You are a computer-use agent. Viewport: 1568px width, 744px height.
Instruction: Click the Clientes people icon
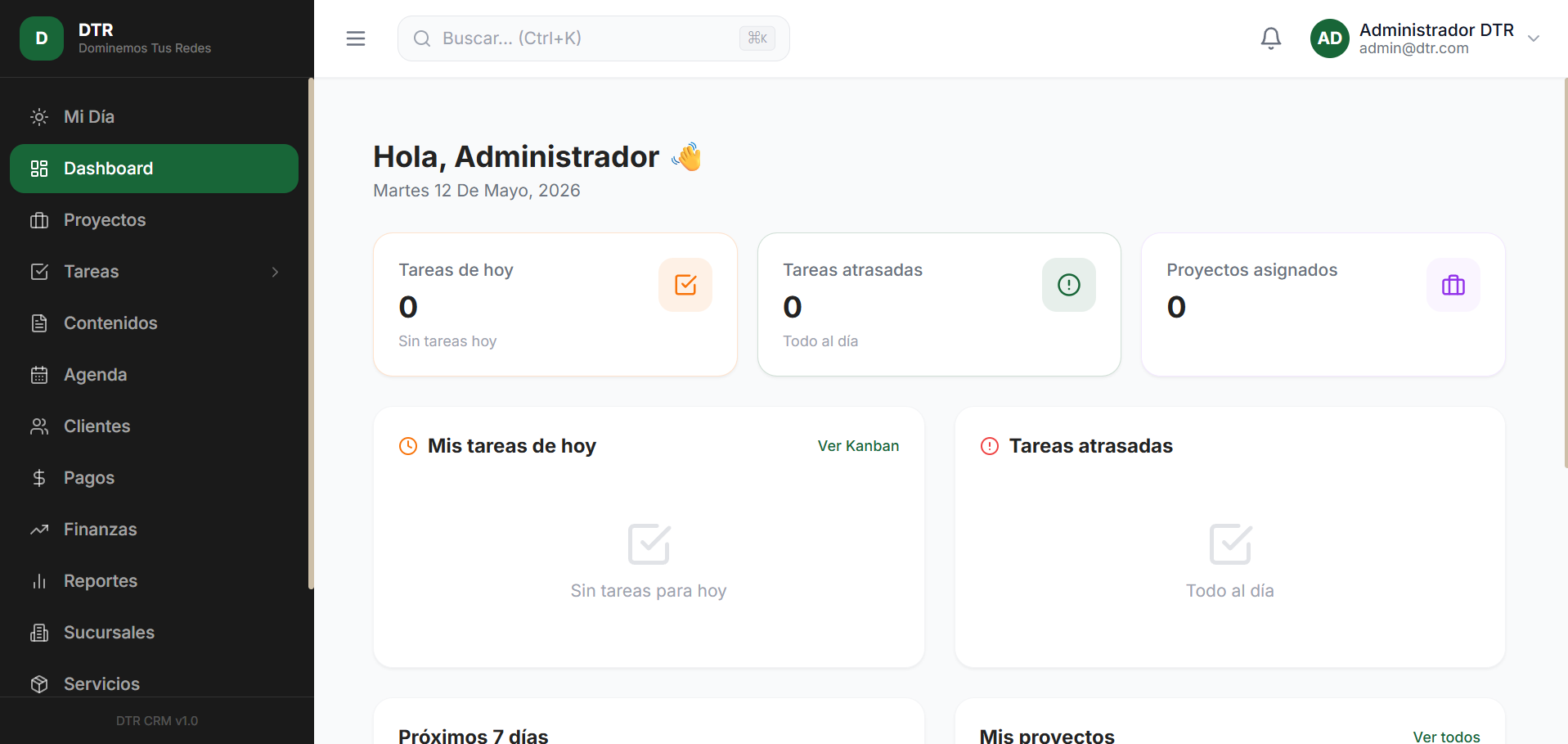click(39, 426)
